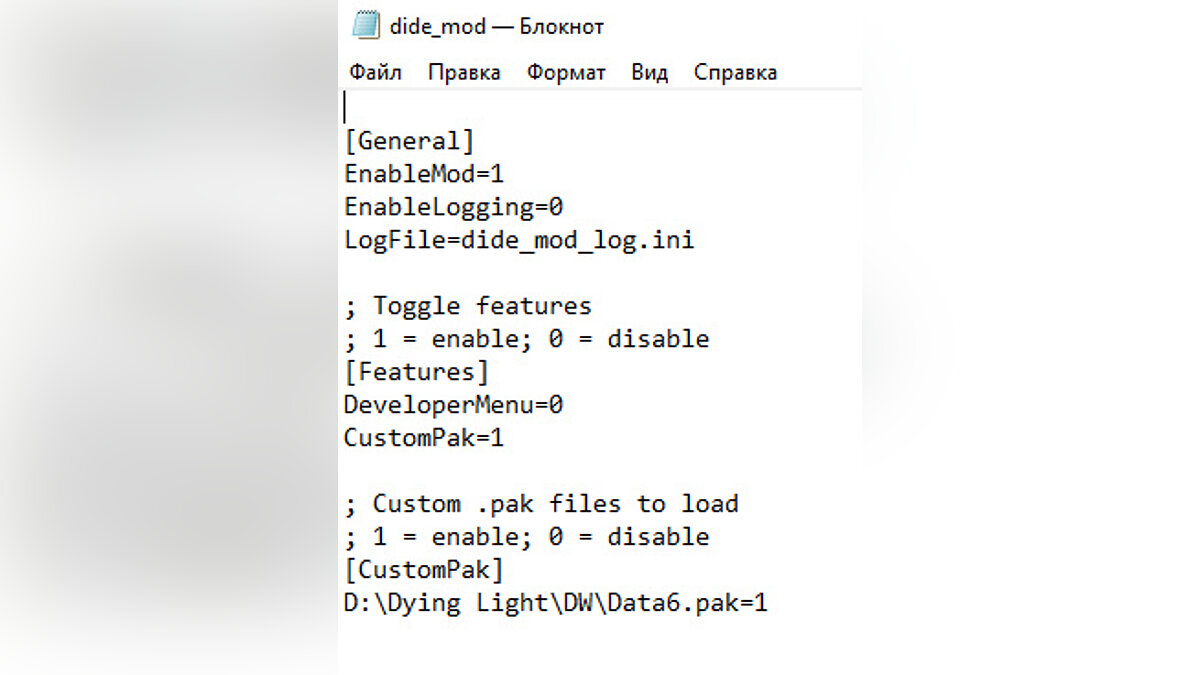Open the Формат menu
This screenshot has height=675, width=1200.
566,72
